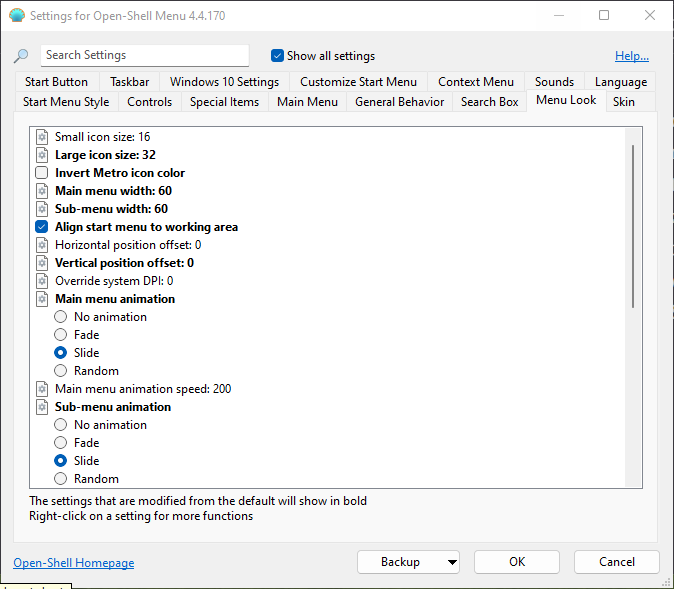Switch to the Context Menu tab
Screen dimensions: 674x589
pyautogui.click(x=476, y=82)
